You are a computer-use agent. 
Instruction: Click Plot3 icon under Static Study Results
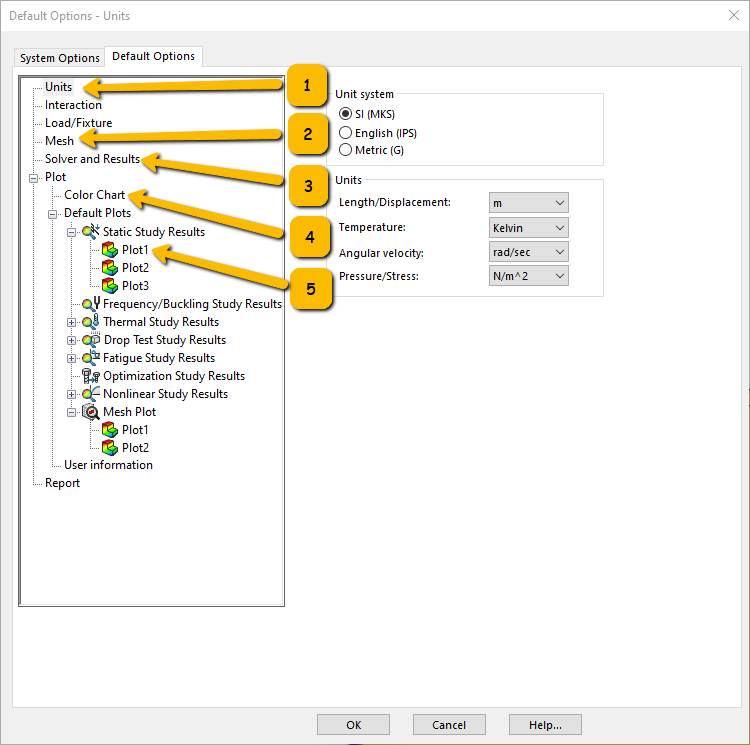pos(110,286)
